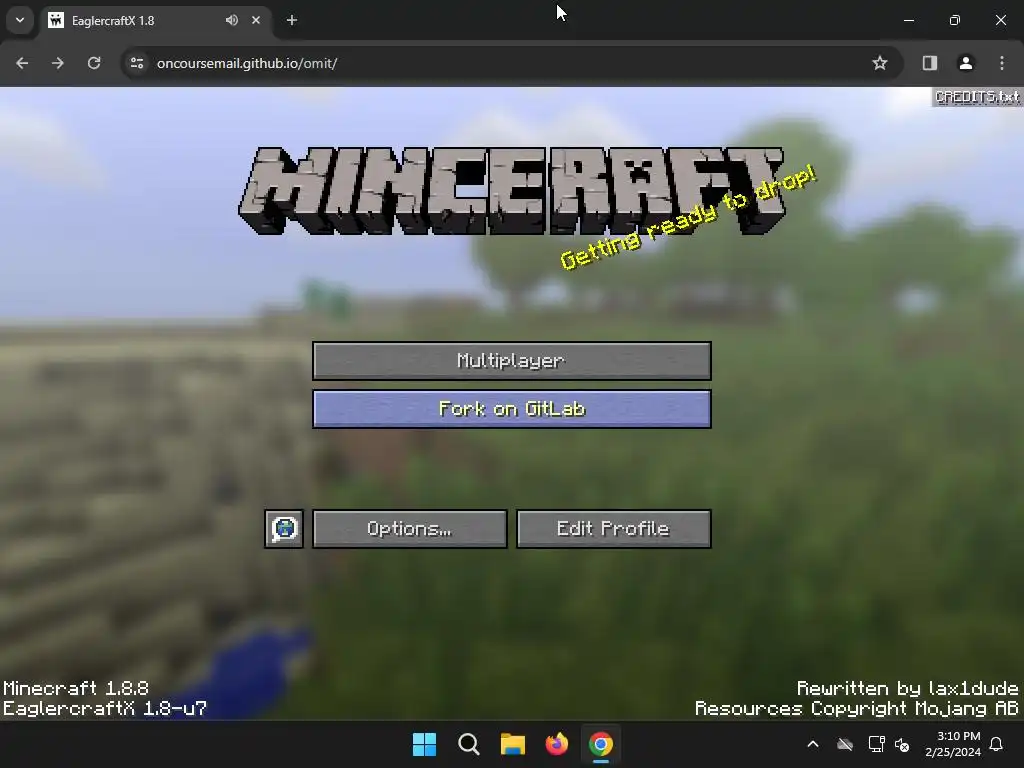Click the language globe icon button
The image size is (1024, 768).
(284, 529)
